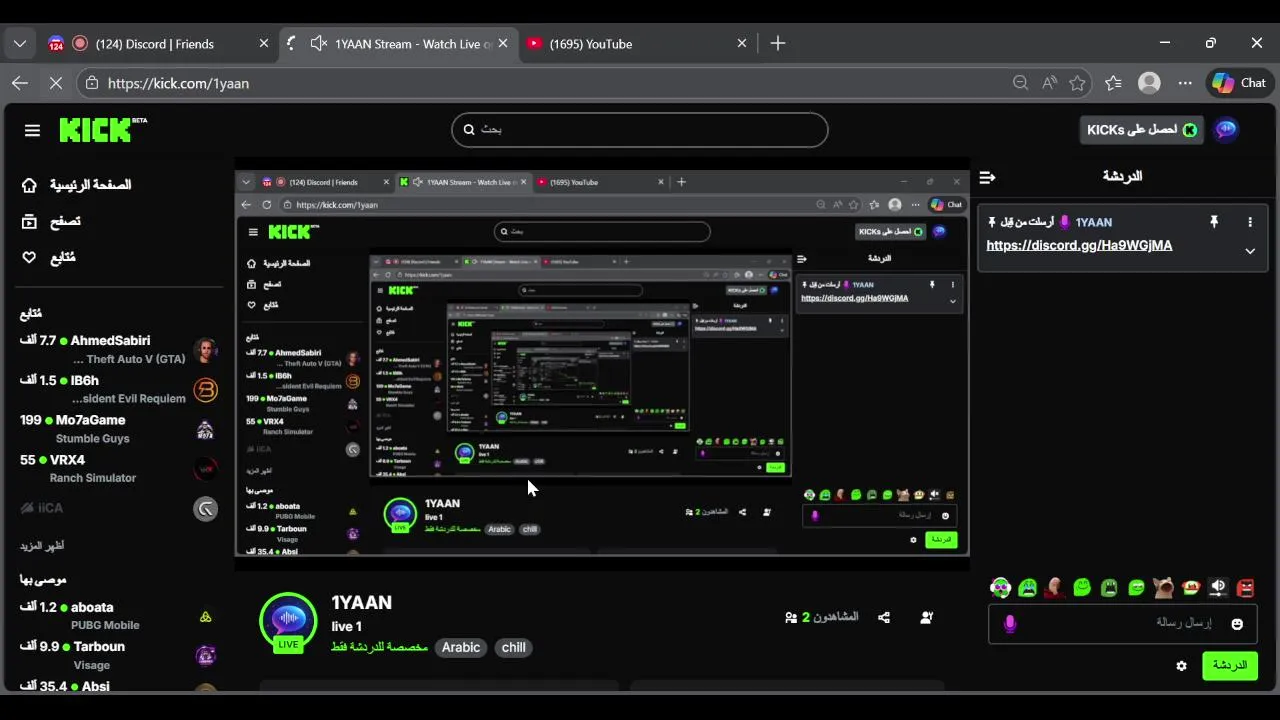Show the viewers list (2 المشاهدون)
This screenshot has width=1280, height=720.
pos(822,617)
